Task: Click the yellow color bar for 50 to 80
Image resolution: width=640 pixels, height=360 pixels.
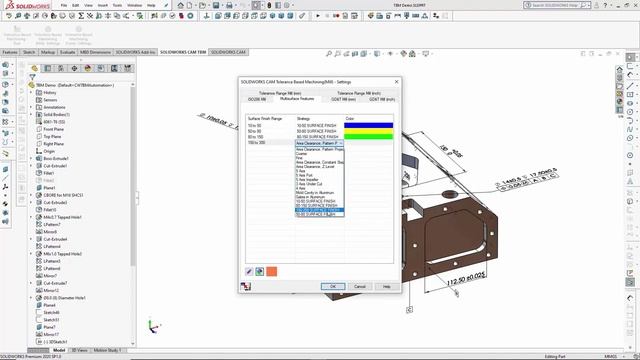Action: tap(369, 131)
